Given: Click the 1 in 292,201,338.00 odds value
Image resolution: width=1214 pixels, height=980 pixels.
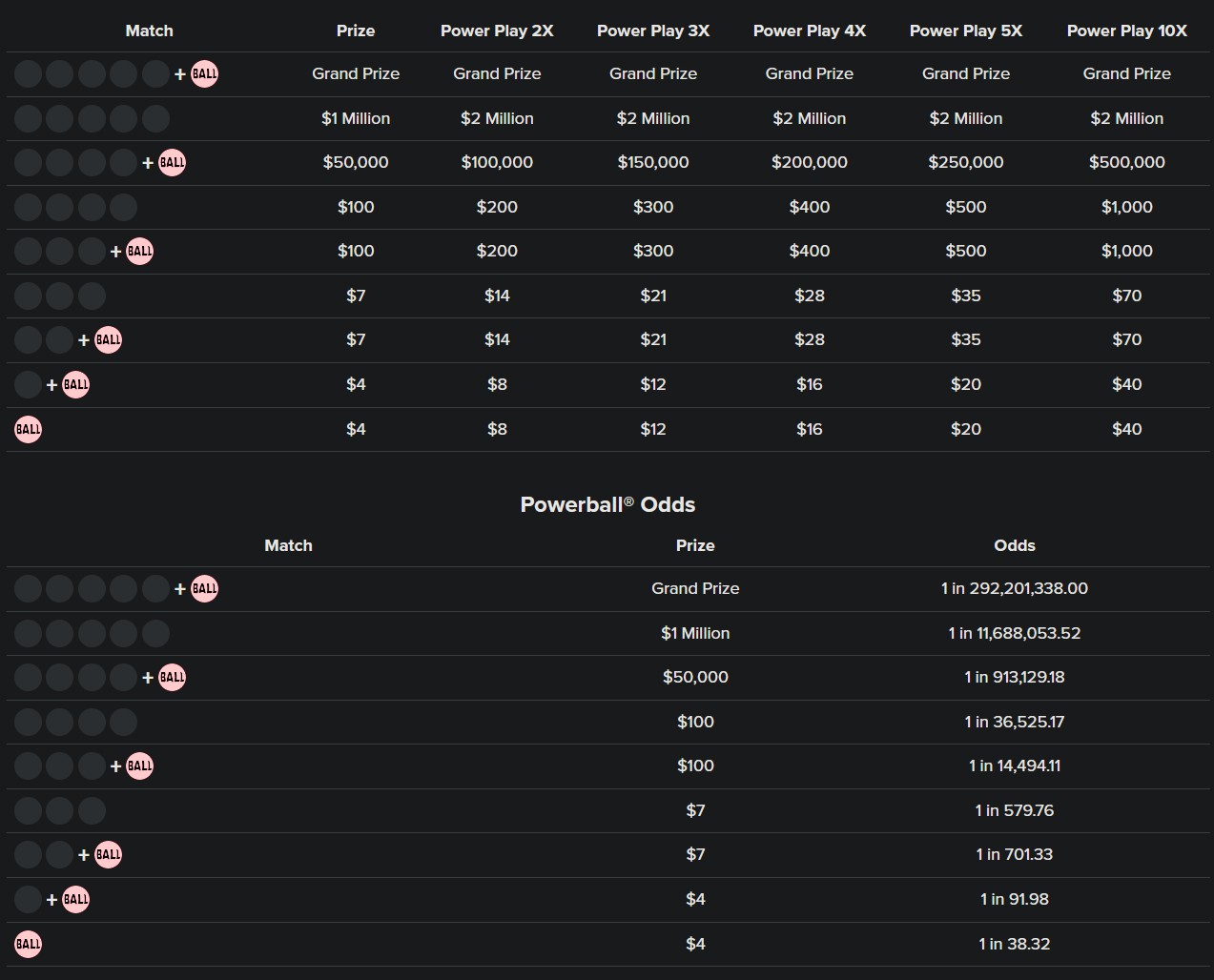Looking at the screenshot, I should tap(1015, 588).
